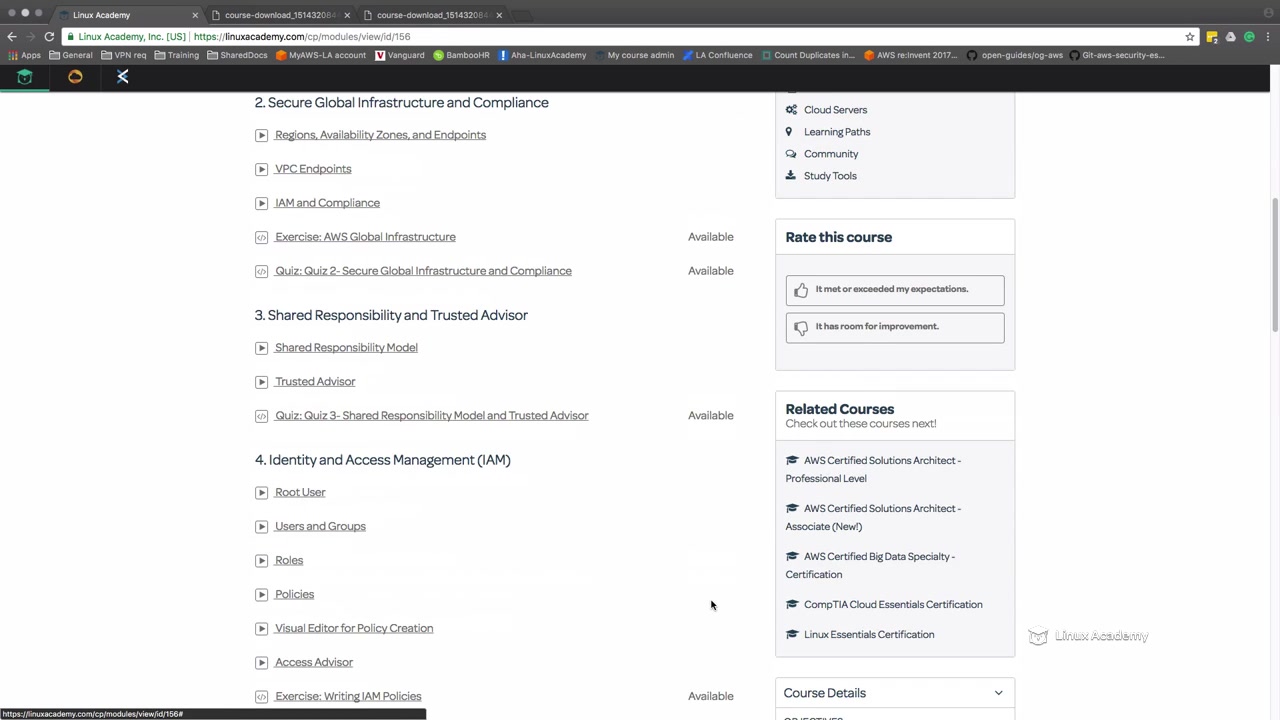This screenshot has height=720, width=1280.
Task: Click play icon beside Shared Responsibility Model
Action: (261, 348)
